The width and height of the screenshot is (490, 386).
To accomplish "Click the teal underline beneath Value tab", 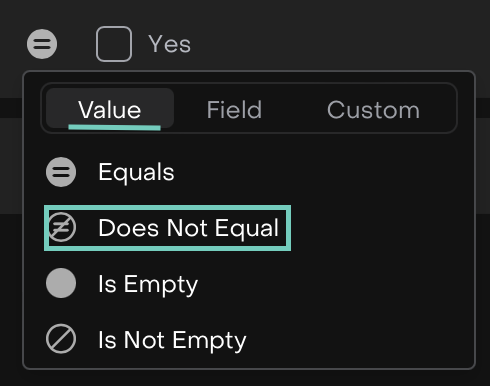I will pyautogui.click(x=114, y=128).
